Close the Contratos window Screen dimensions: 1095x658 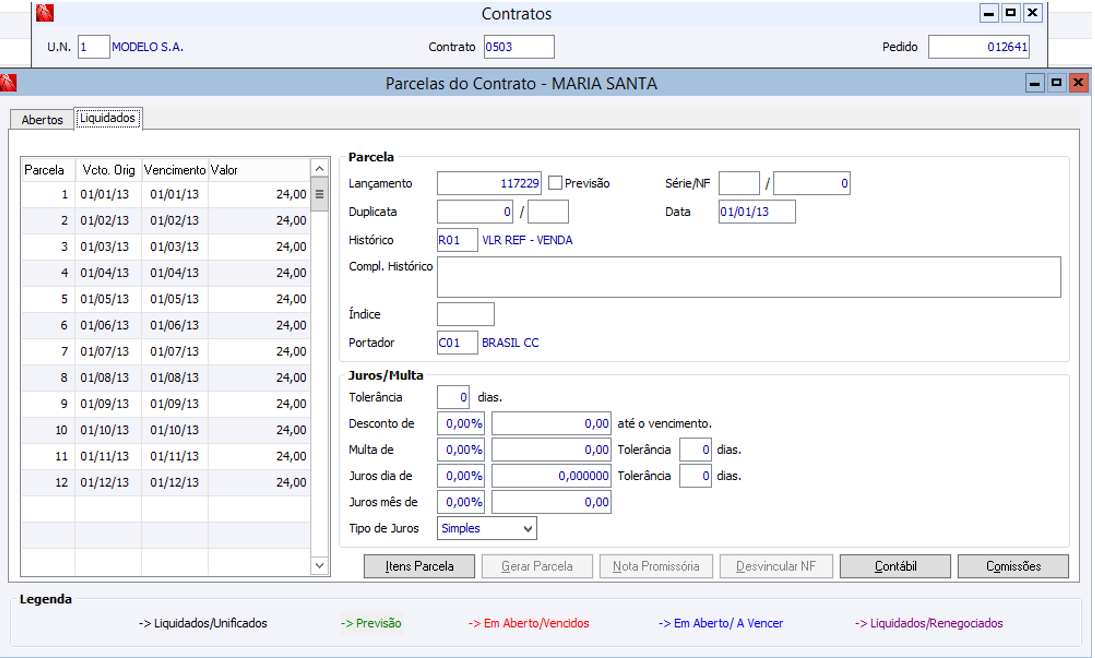point(1033,13)
